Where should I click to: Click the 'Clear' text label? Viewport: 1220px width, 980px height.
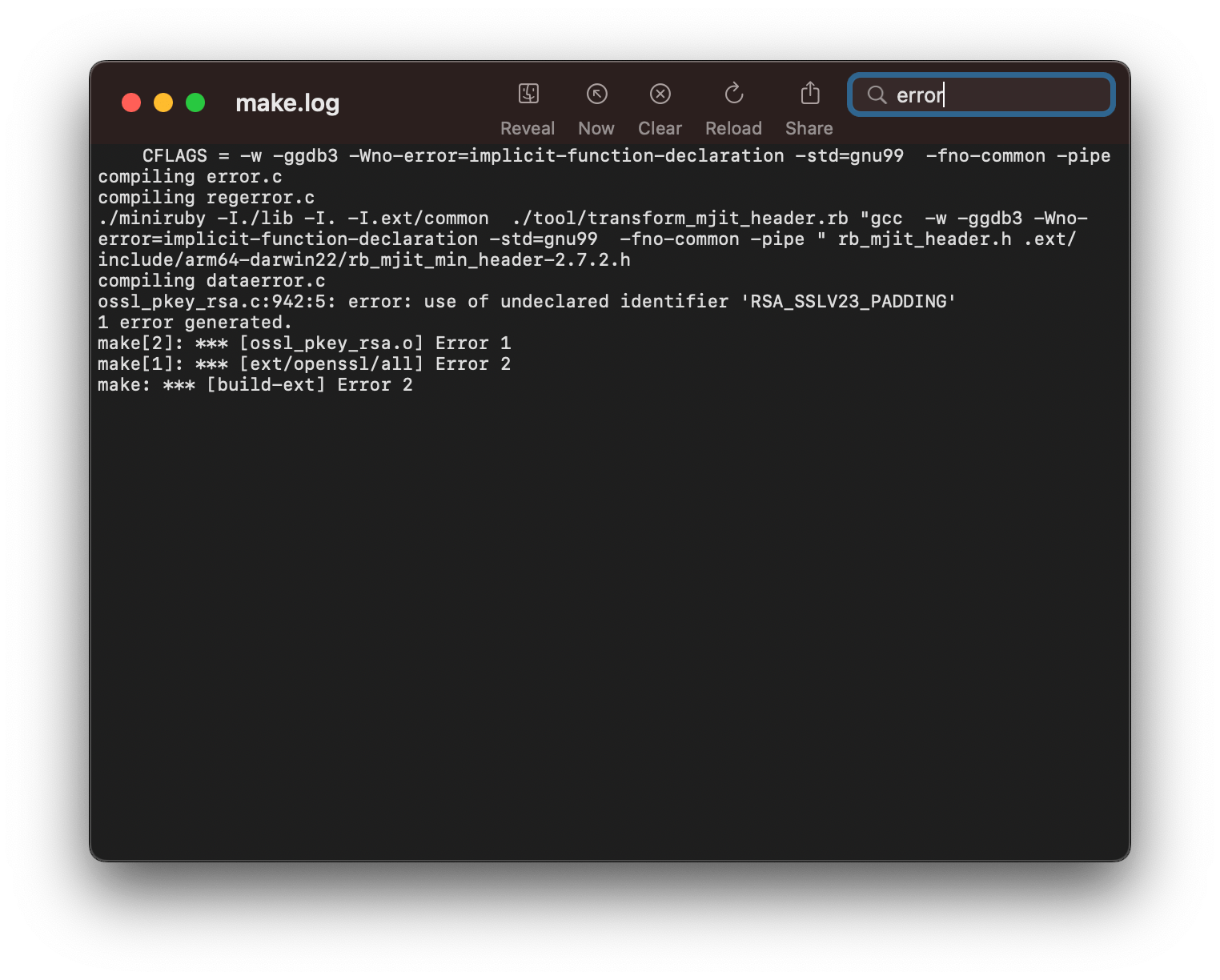(660, 127)
